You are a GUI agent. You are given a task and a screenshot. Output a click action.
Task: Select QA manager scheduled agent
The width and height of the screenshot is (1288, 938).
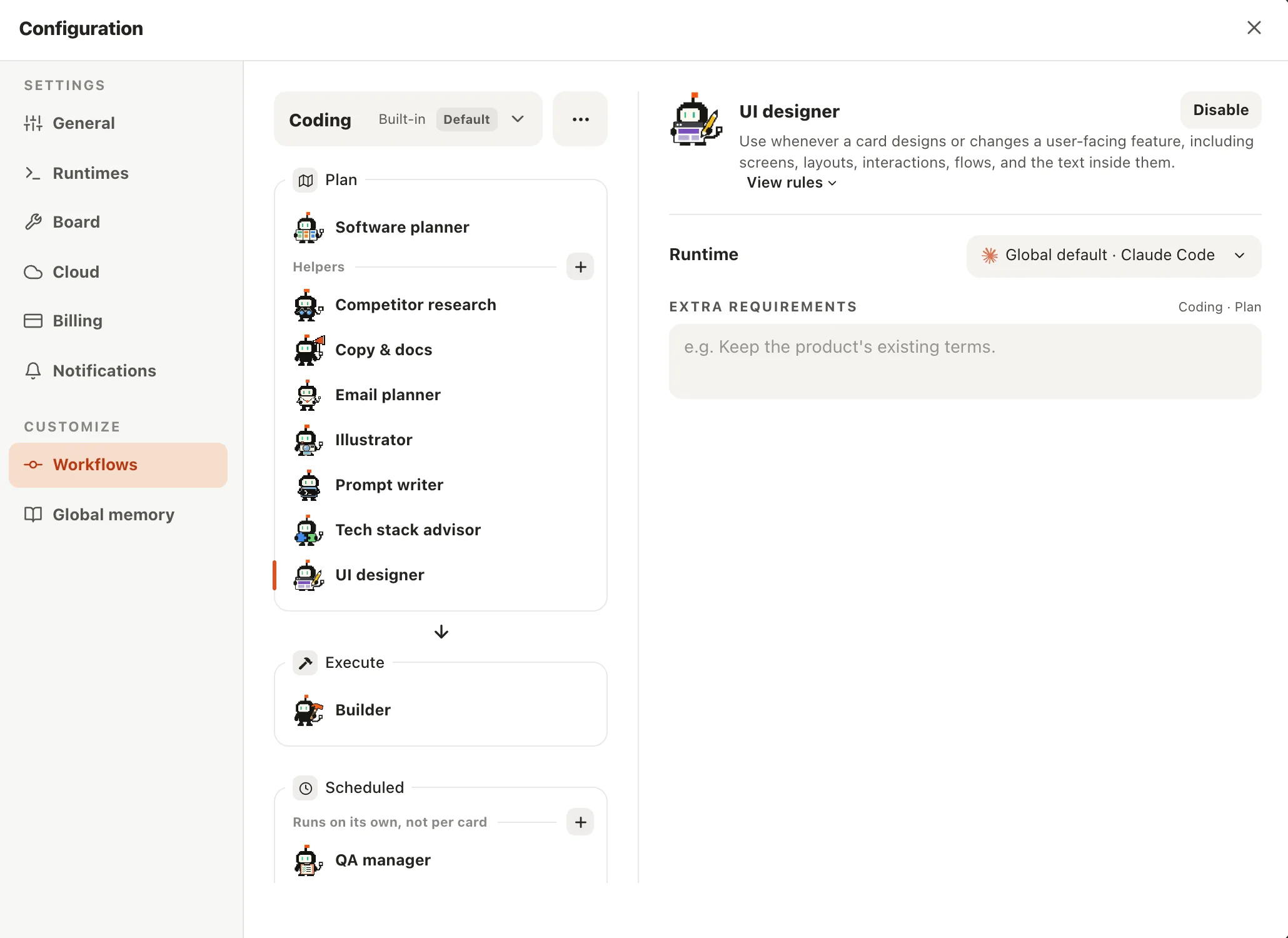[440, 860]
